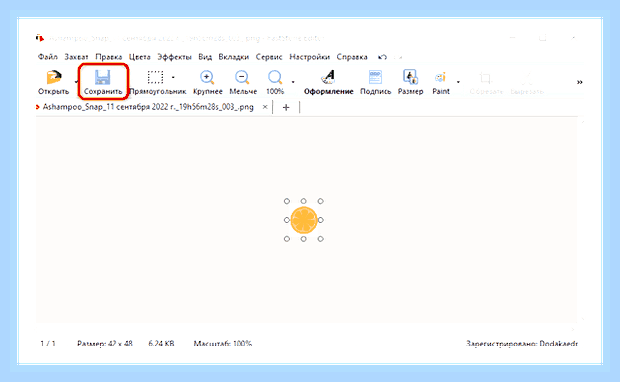620x382 pixels.
Task: Open the Вкладки menu
Action: pos(234,57)
